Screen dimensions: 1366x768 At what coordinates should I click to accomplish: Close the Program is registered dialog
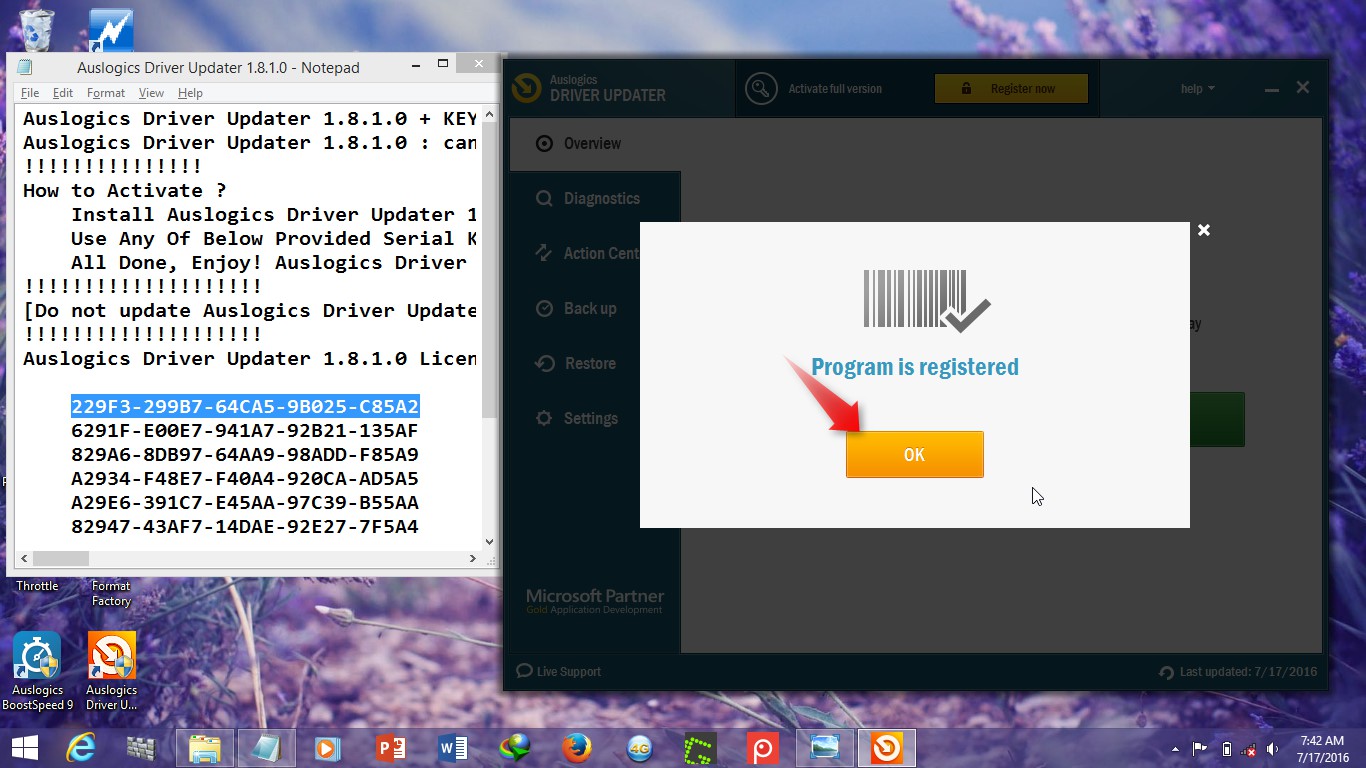click(1204, 230)
